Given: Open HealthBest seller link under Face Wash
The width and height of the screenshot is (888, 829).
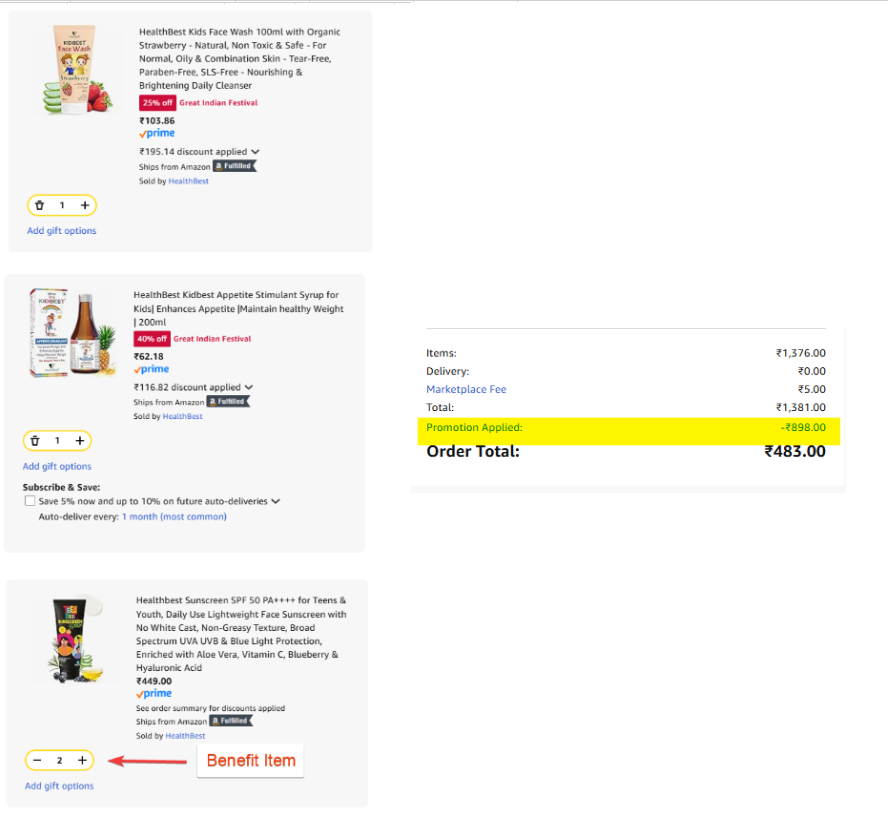Looking at the screenshot, I should click(188, 181).
